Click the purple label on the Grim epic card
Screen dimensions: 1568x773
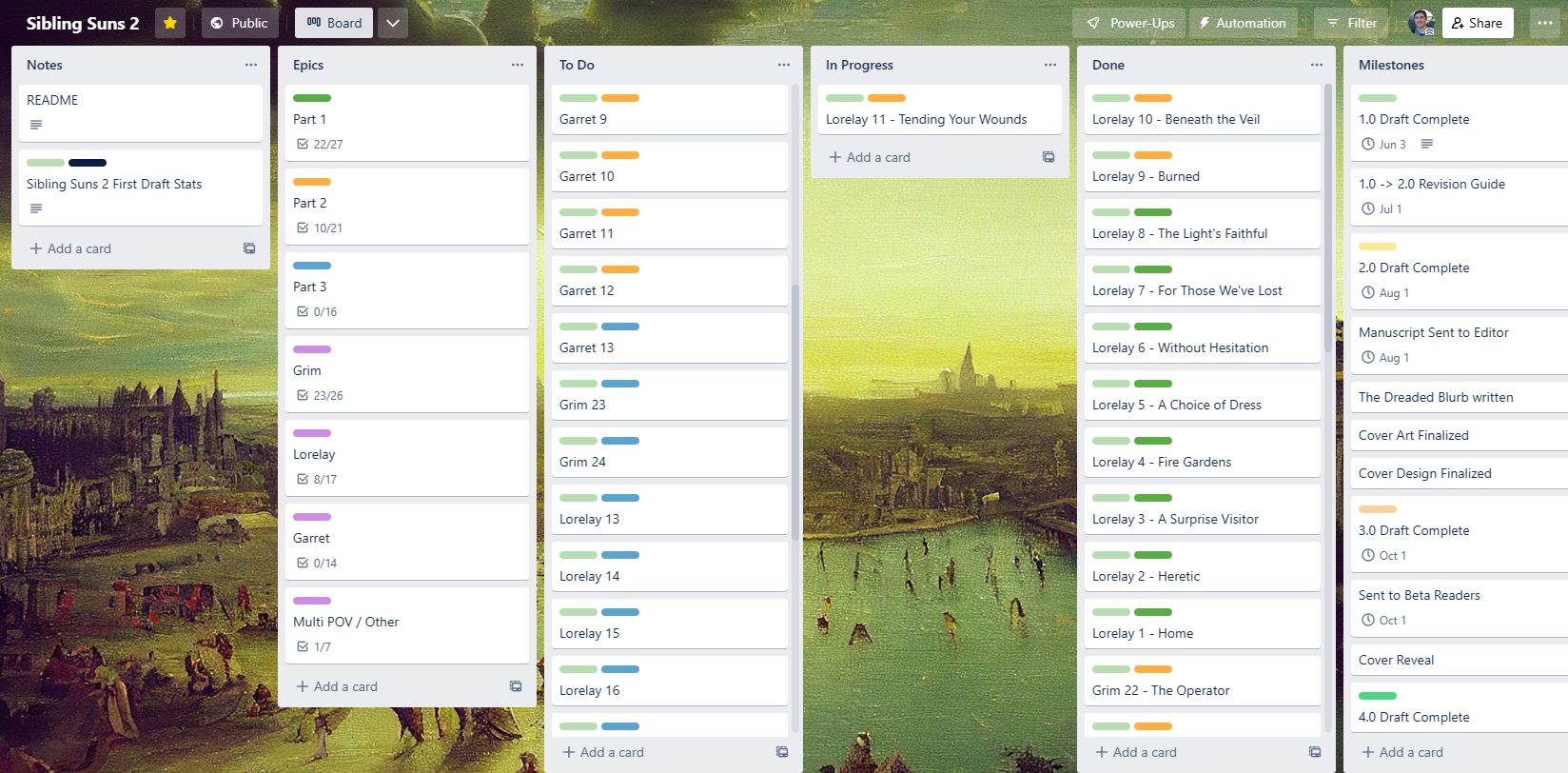[x=312, y=349]
